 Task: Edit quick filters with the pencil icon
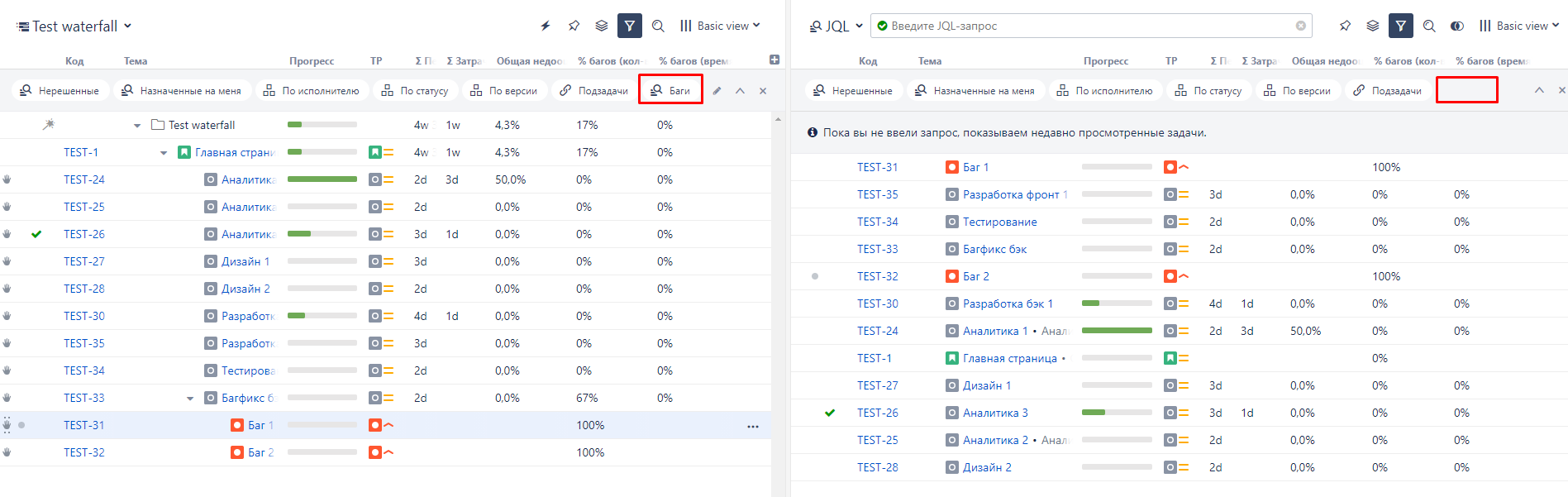717,91
